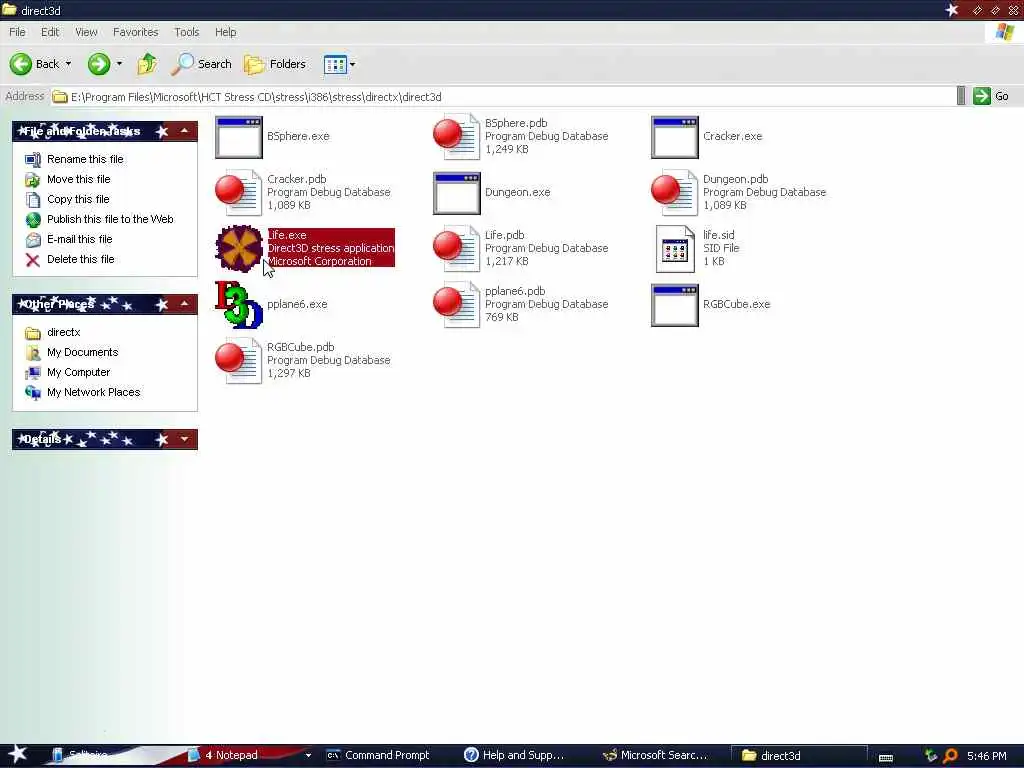Select the Life.pdb file icon
The image size is (1024, 768).
point(456,249)
